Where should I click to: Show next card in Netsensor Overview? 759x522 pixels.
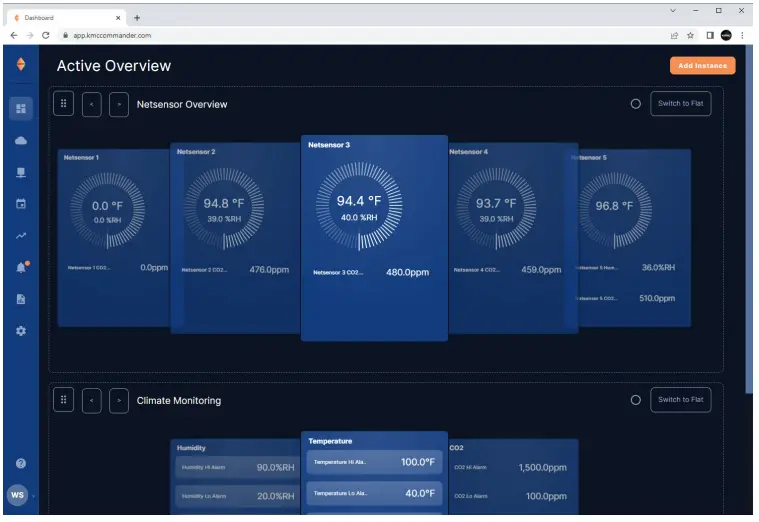tap(119, 104)
